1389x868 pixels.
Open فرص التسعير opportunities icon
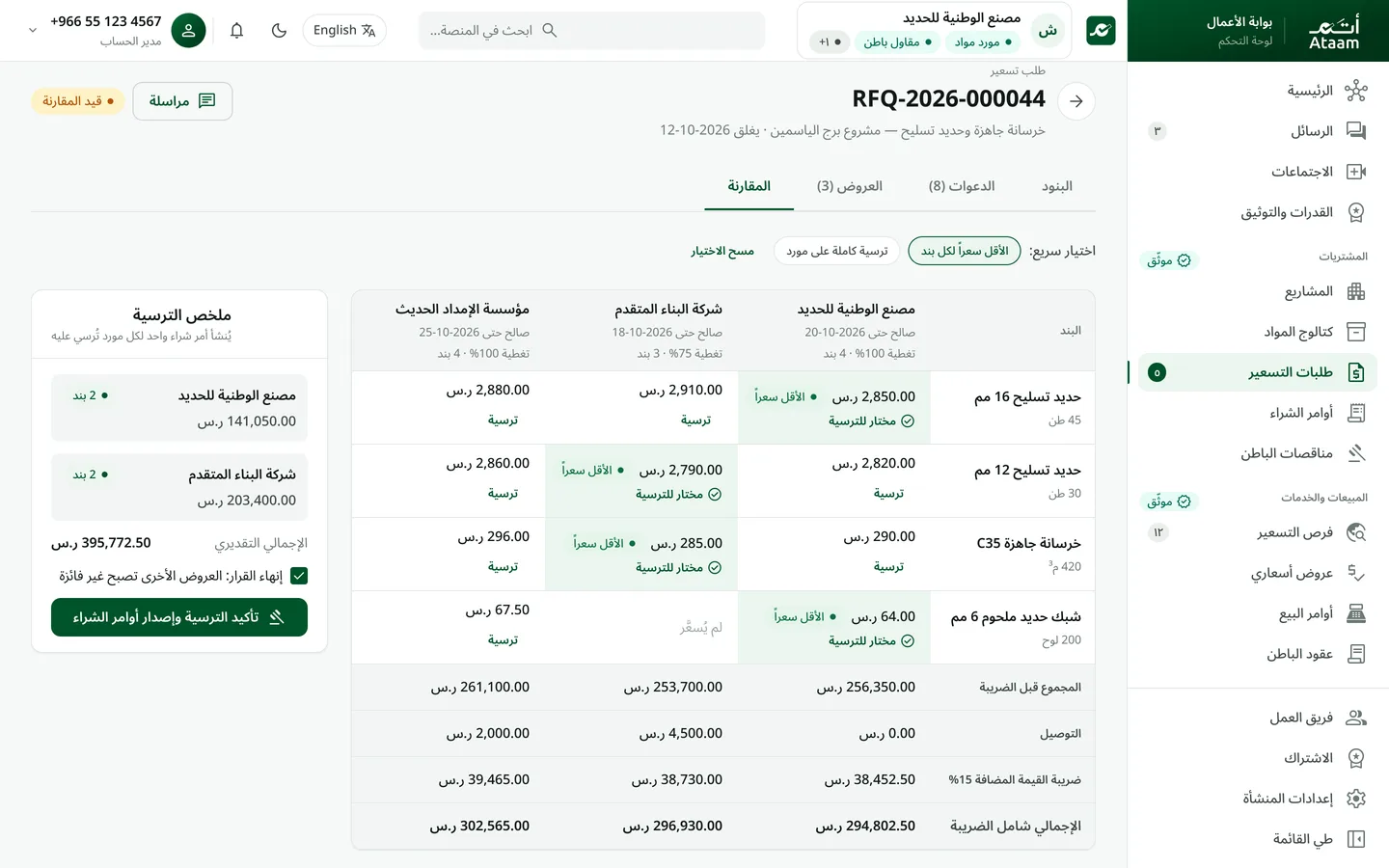[x=1355, y=532]
